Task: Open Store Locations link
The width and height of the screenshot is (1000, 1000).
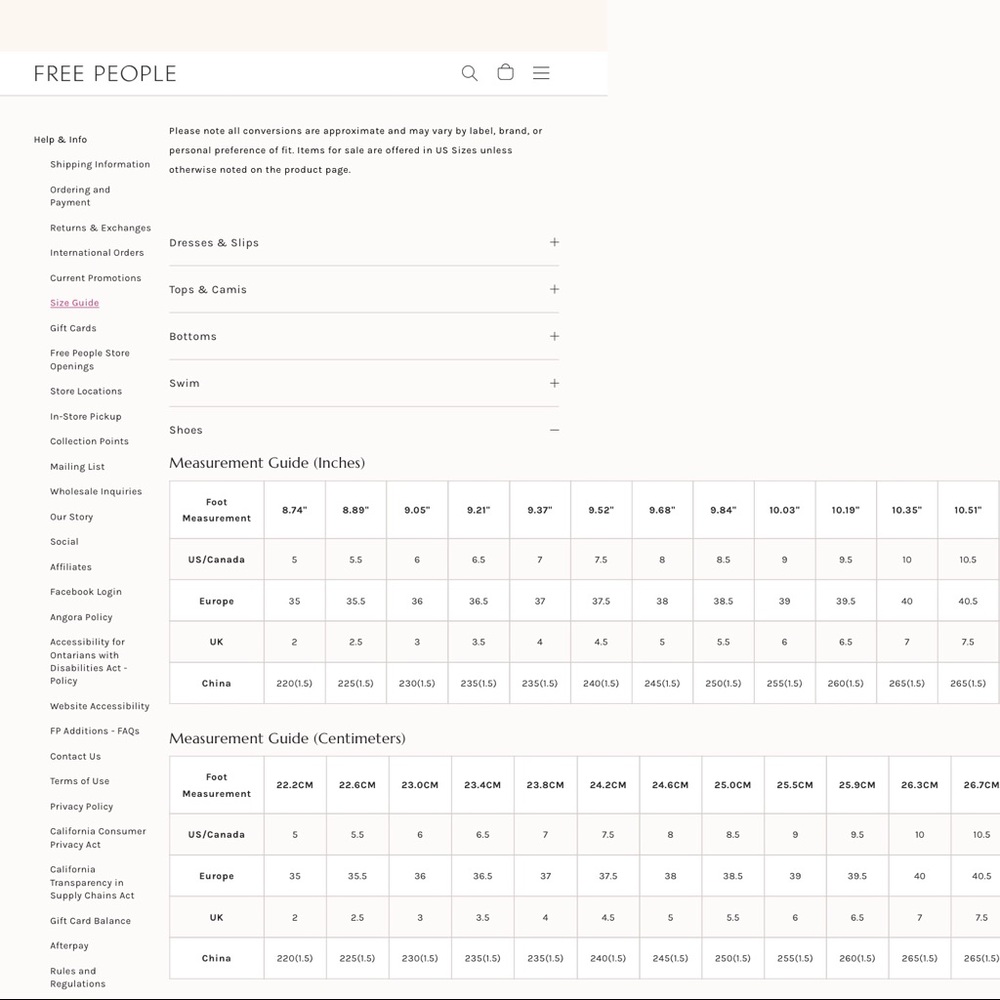Action: [86, 391]
